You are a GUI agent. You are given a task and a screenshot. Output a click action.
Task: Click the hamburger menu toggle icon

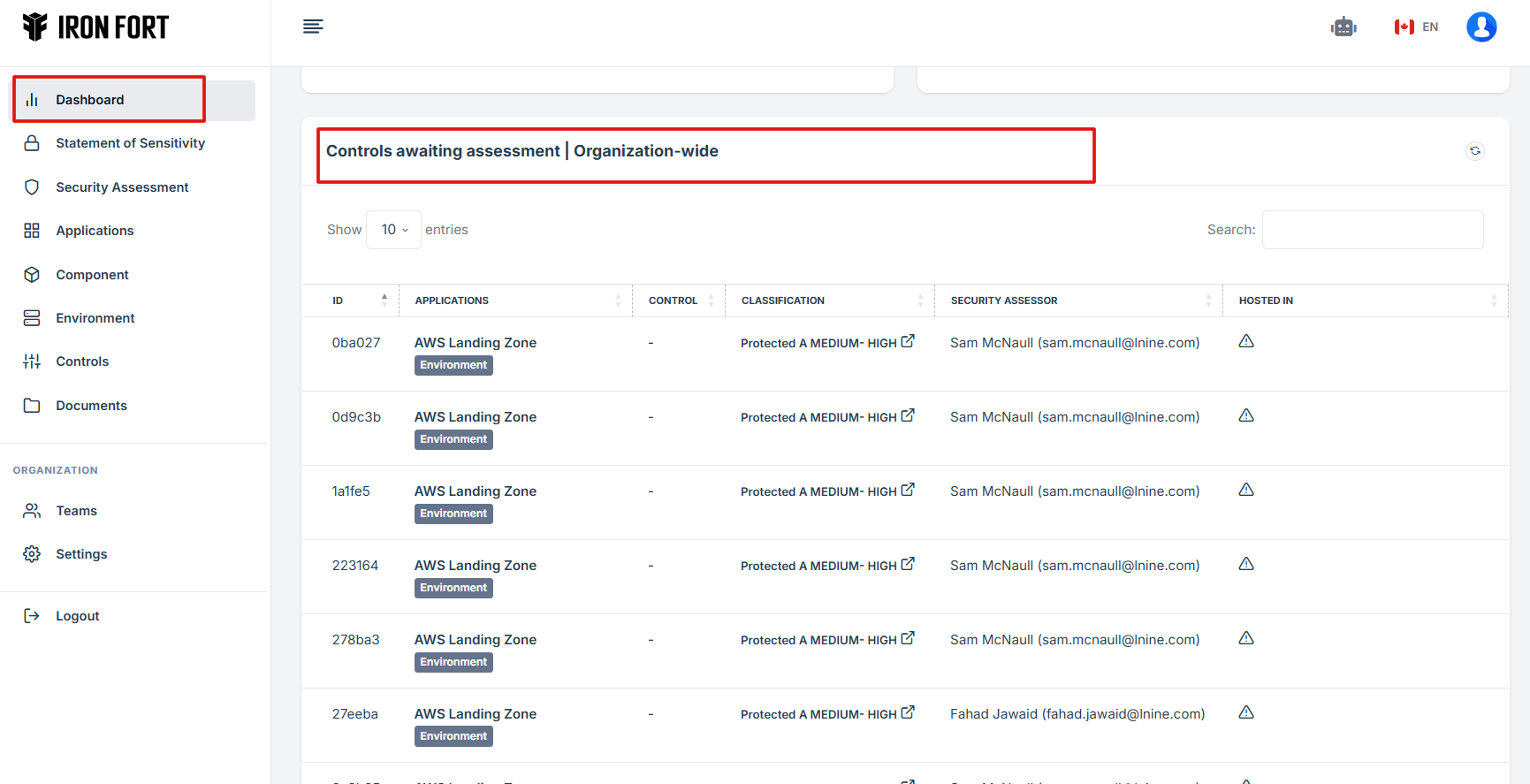click(x=313, y=27)
